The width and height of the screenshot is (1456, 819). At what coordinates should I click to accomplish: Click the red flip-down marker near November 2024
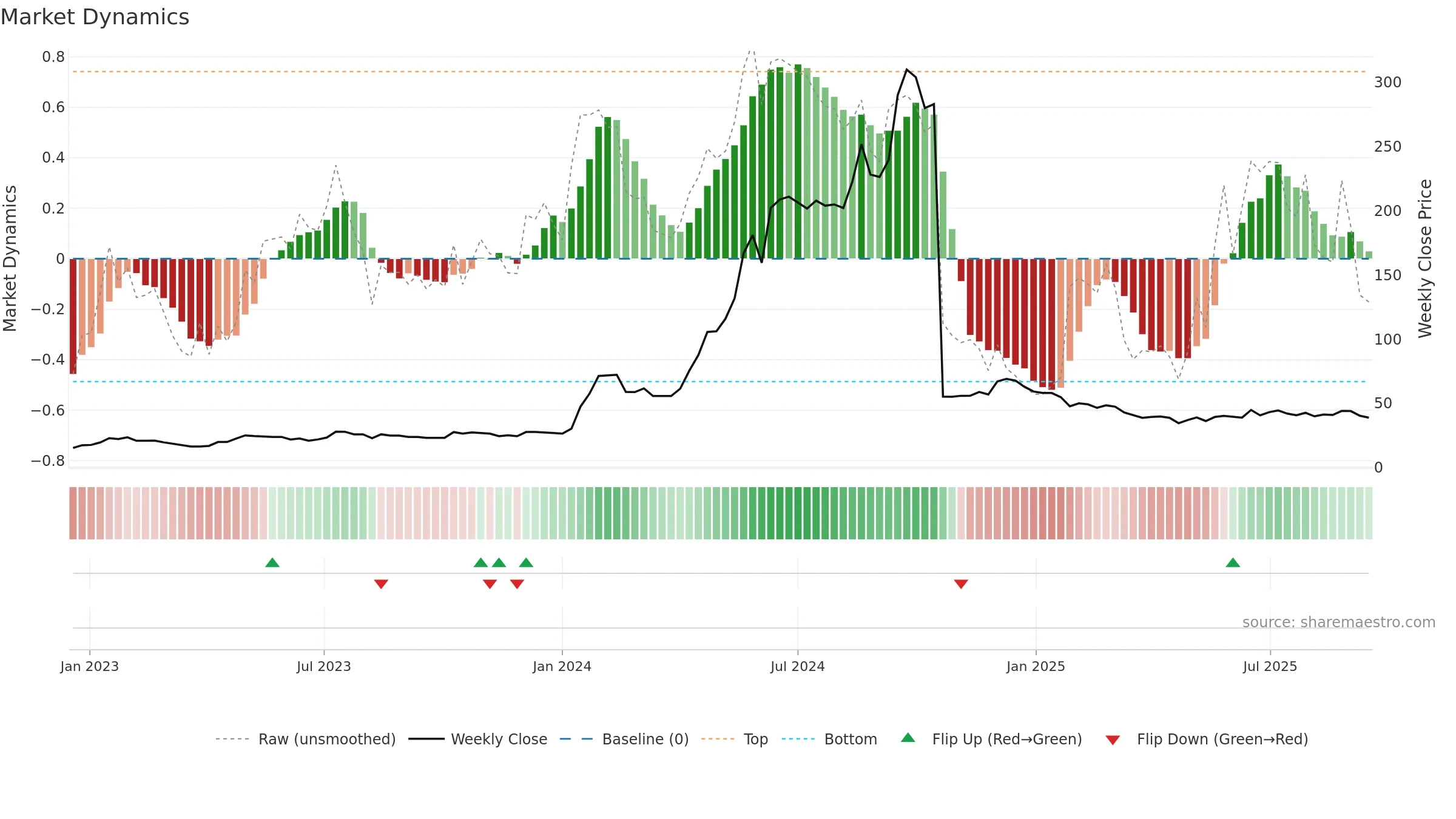(x=961, y=584)
